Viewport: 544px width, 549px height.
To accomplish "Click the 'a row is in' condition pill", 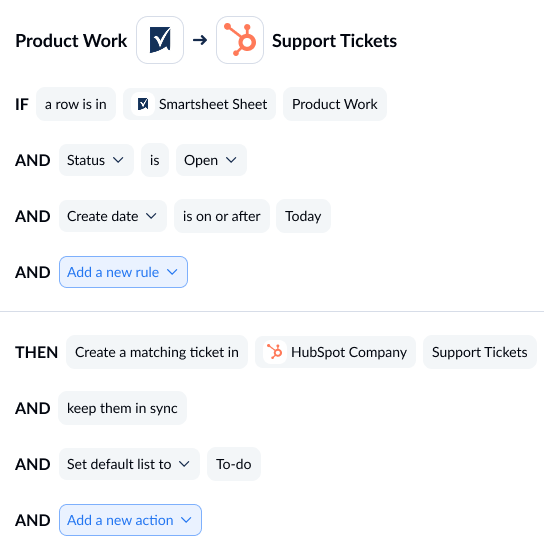I will 76,104.
